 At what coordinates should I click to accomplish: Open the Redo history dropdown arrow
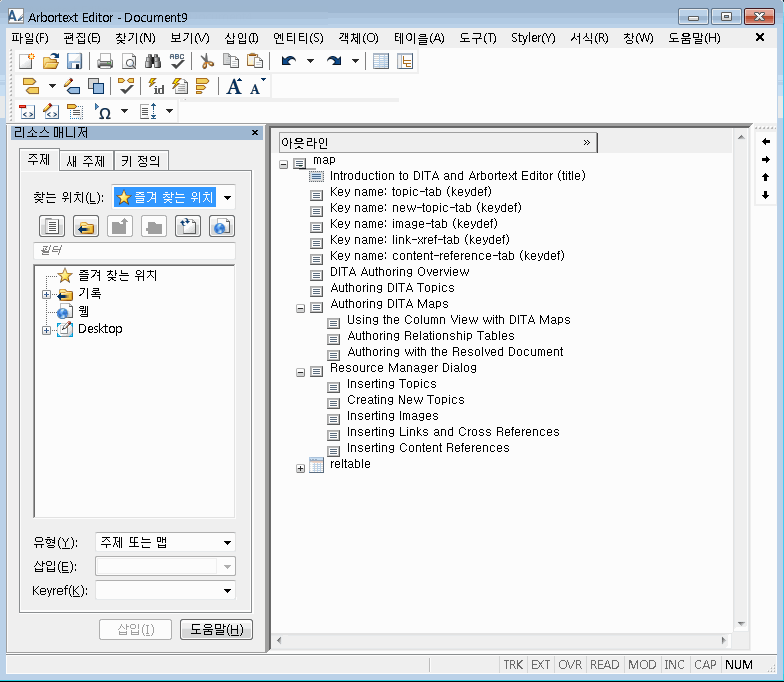click(356, 61)
